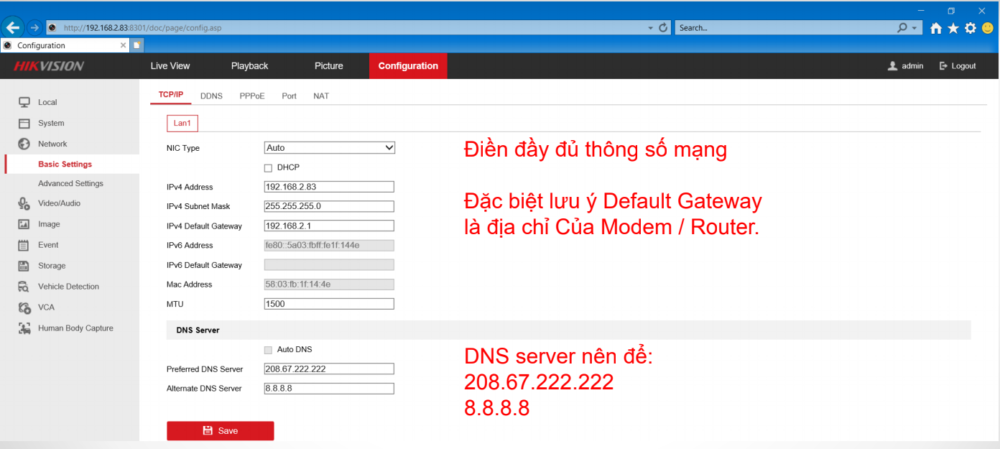Click the MTU input field
Image resolution: width=1000 pixels, height=449 pixels.
click(329, 304)
